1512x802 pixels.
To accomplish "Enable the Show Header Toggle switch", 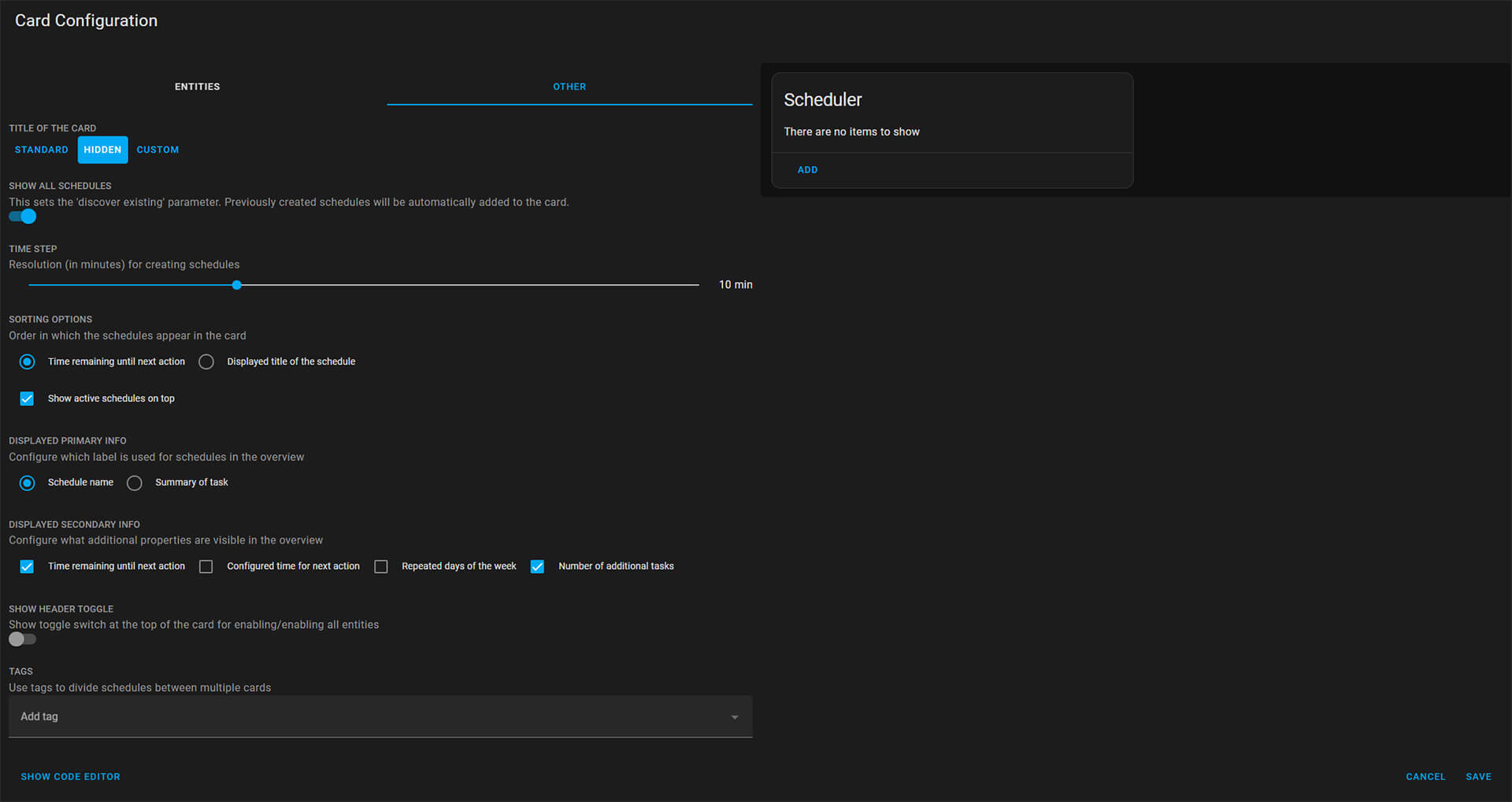I will [x=23, y=640].
